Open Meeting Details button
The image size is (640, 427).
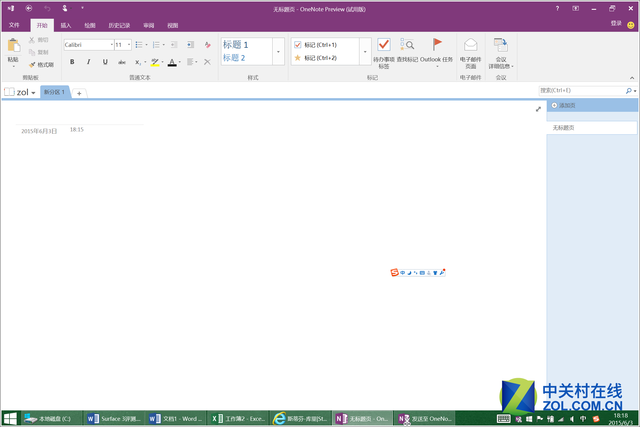pos(501,53)
